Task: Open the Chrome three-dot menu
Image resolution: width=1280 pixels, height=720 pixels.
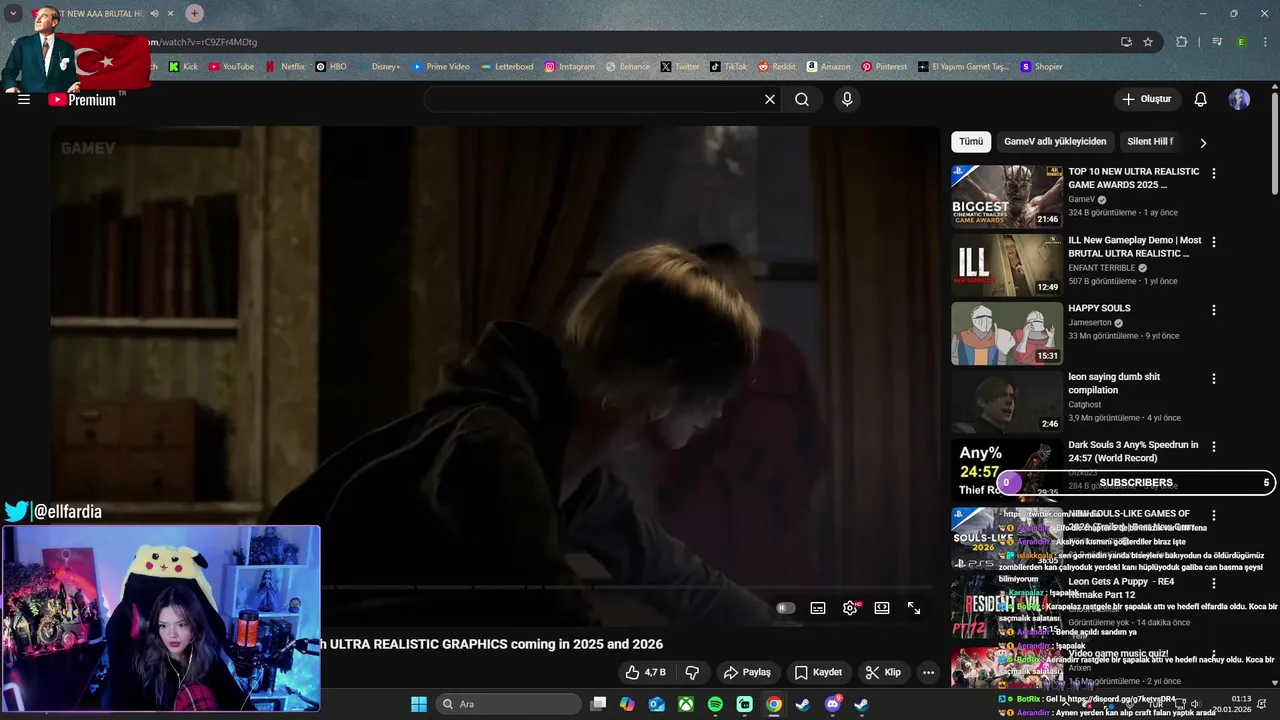Action: click(x=1267, y=42)
